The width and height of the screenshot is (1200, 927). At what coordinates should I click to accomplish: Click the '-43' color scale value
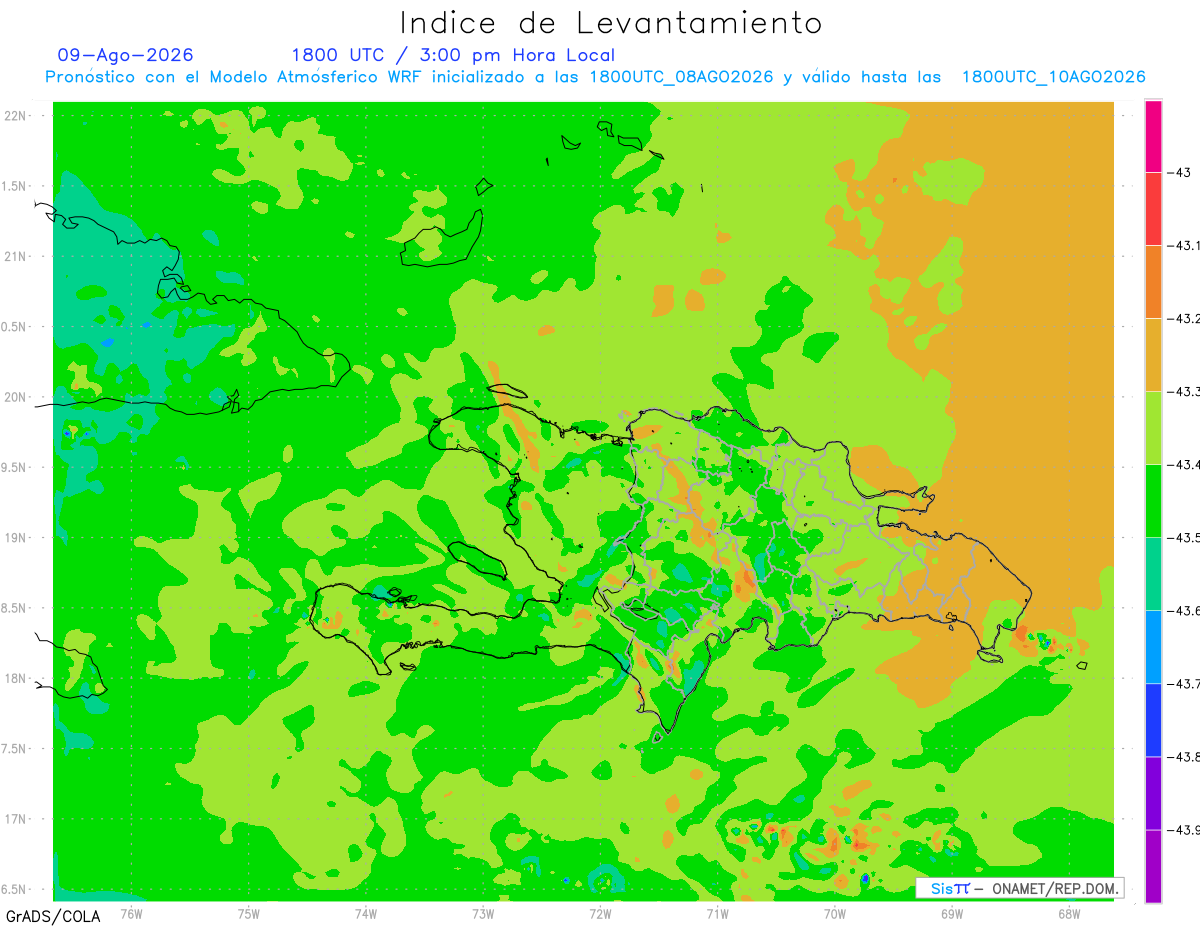1180,173
